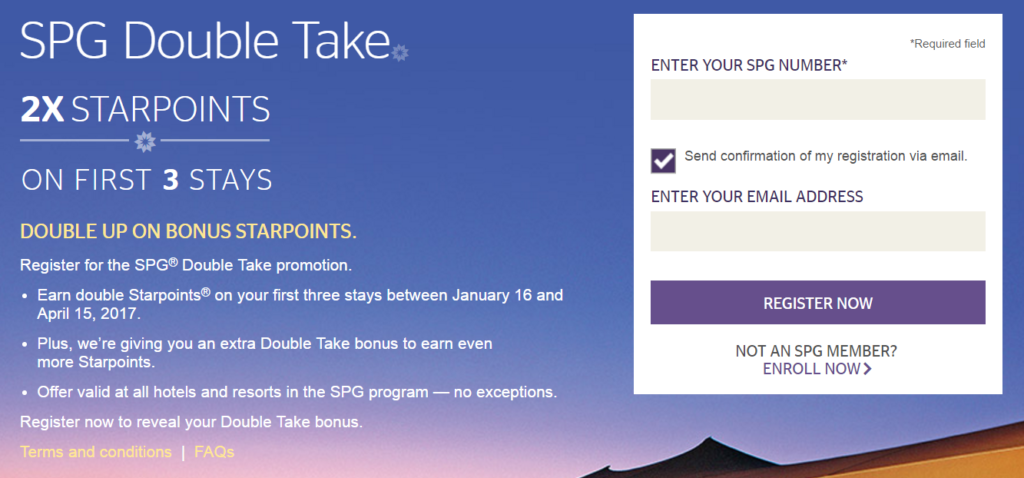This screenshot has height=478, width=1024.
Task: Open the FAQs link
Action: click(214, 452)
